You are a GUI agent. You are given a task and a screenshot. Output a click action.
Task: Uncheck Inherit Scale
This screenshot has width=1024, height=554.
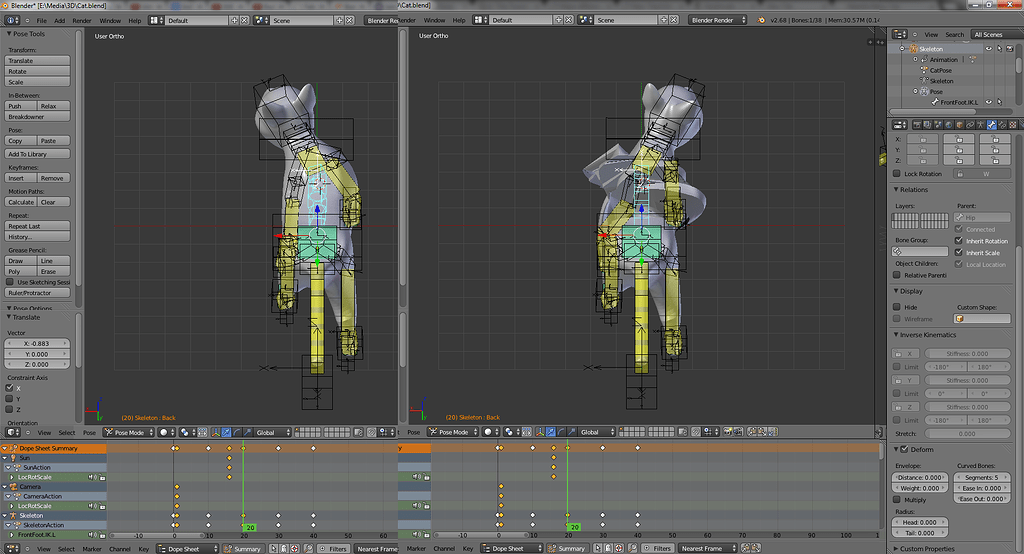point(959,253)
